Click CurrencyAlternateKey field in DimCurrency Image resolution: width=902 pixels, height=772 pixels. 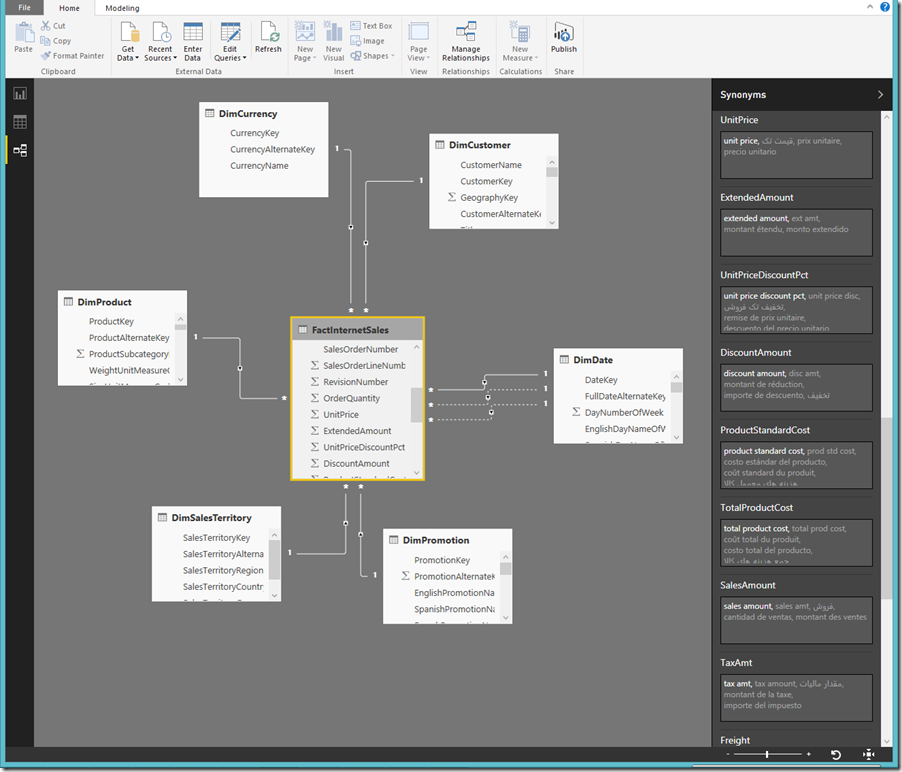tap(272, 149)
